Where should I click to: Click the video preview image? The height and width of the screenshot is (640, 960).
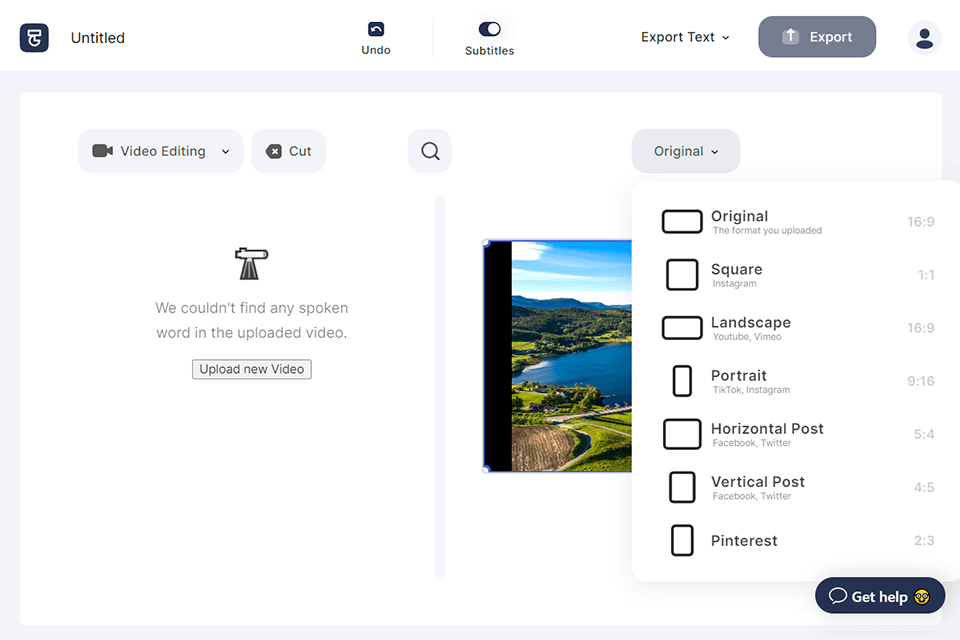[558, 356]
